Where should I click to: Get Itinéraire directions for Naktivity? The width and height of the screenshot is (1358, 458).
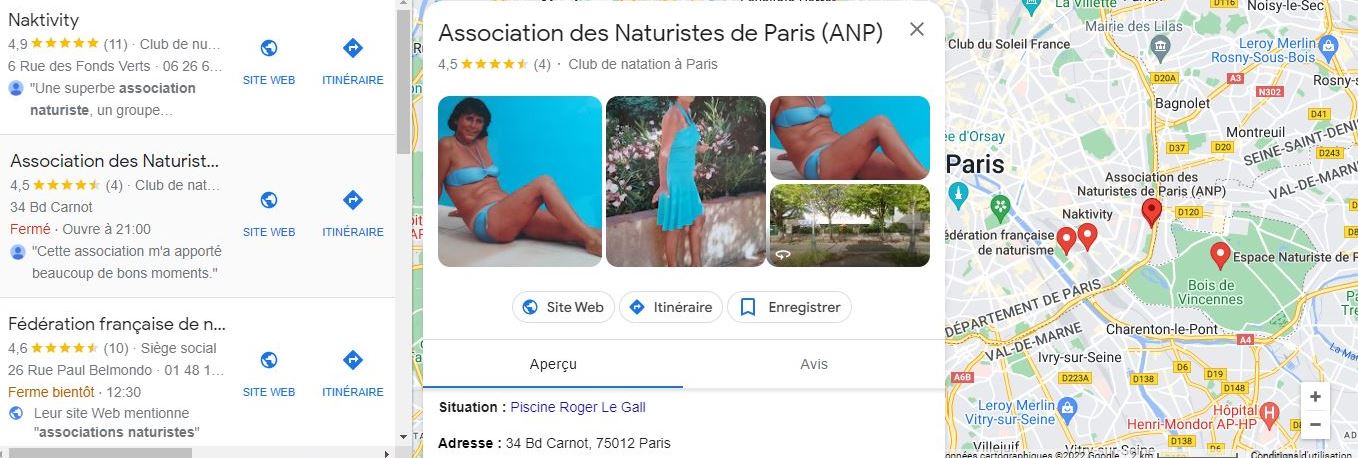tap(353, 48)
